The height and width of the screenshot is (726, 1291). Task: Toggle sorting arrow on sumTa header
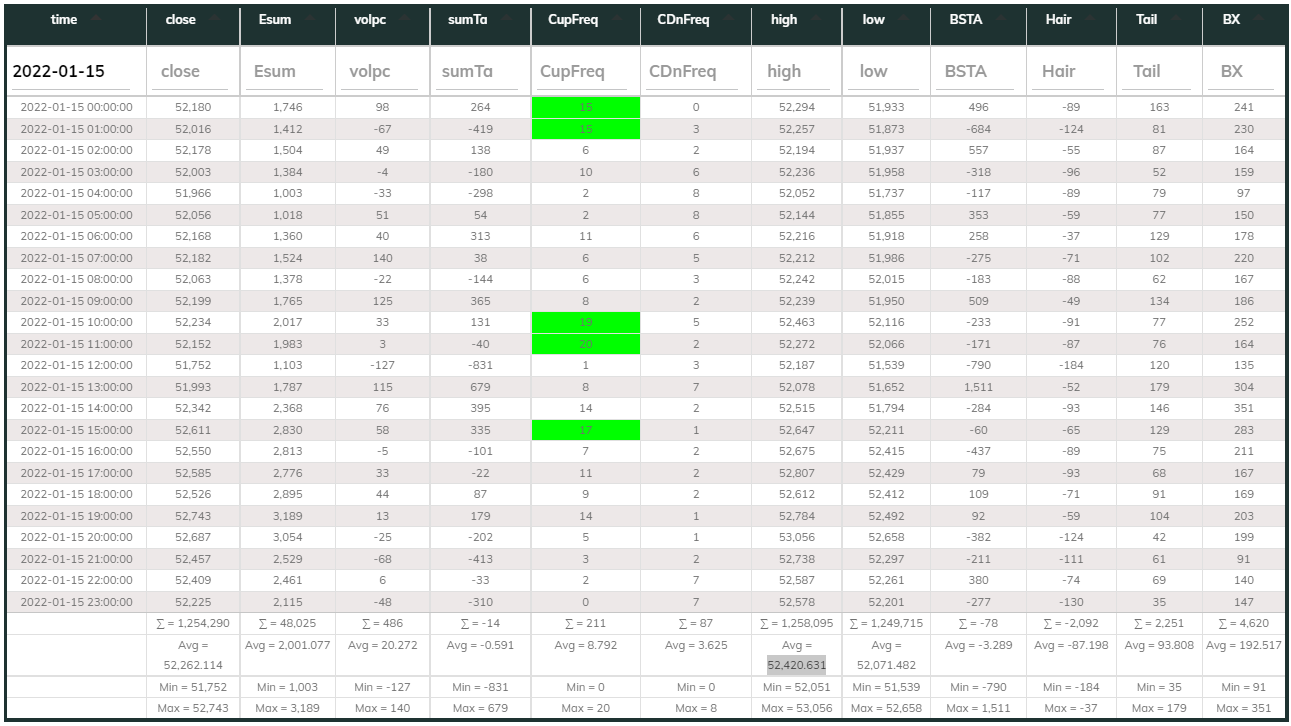(x=505, y=20)
